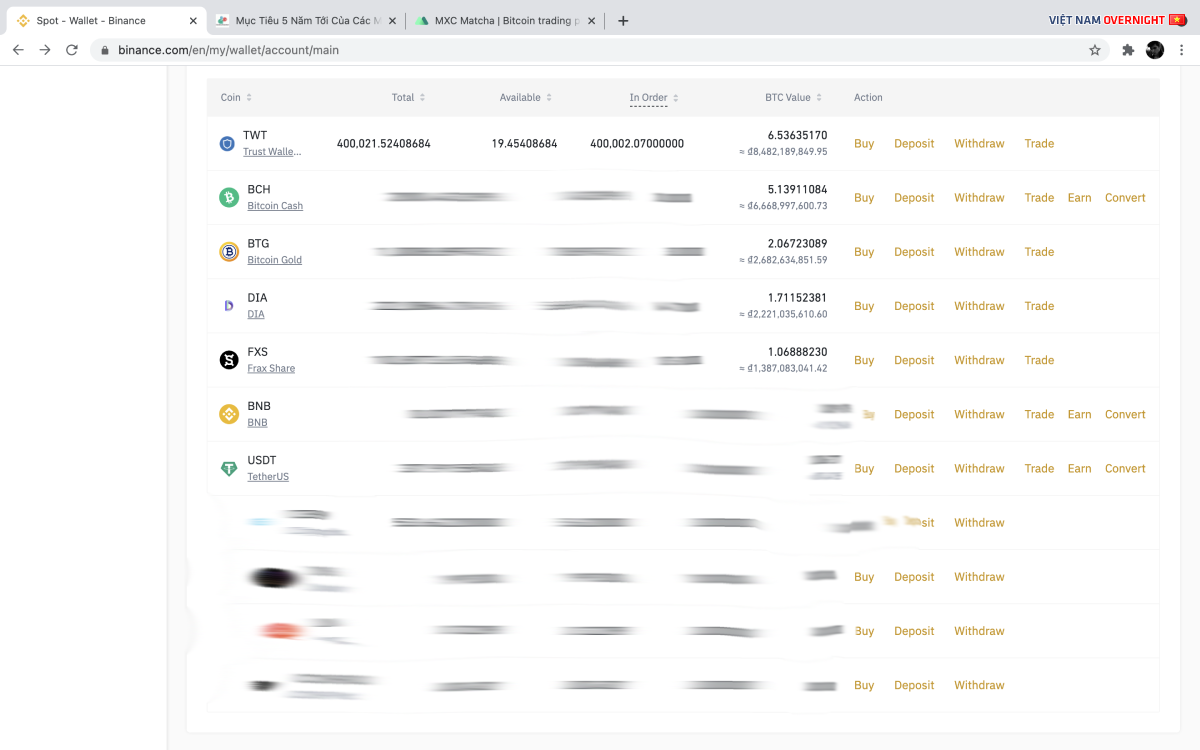Click the Bitcoin Gold coin icon
Screen dimensions: 1200x750
(x=229, y=252)
